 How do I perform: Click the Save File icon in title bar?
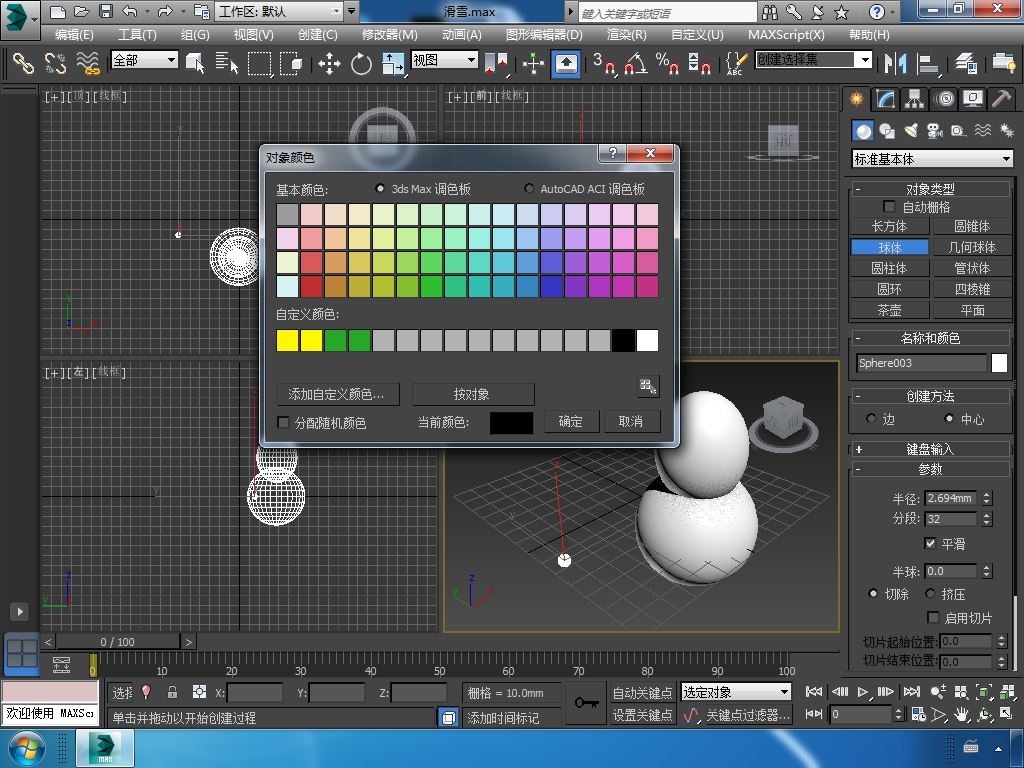pos(106,11)
